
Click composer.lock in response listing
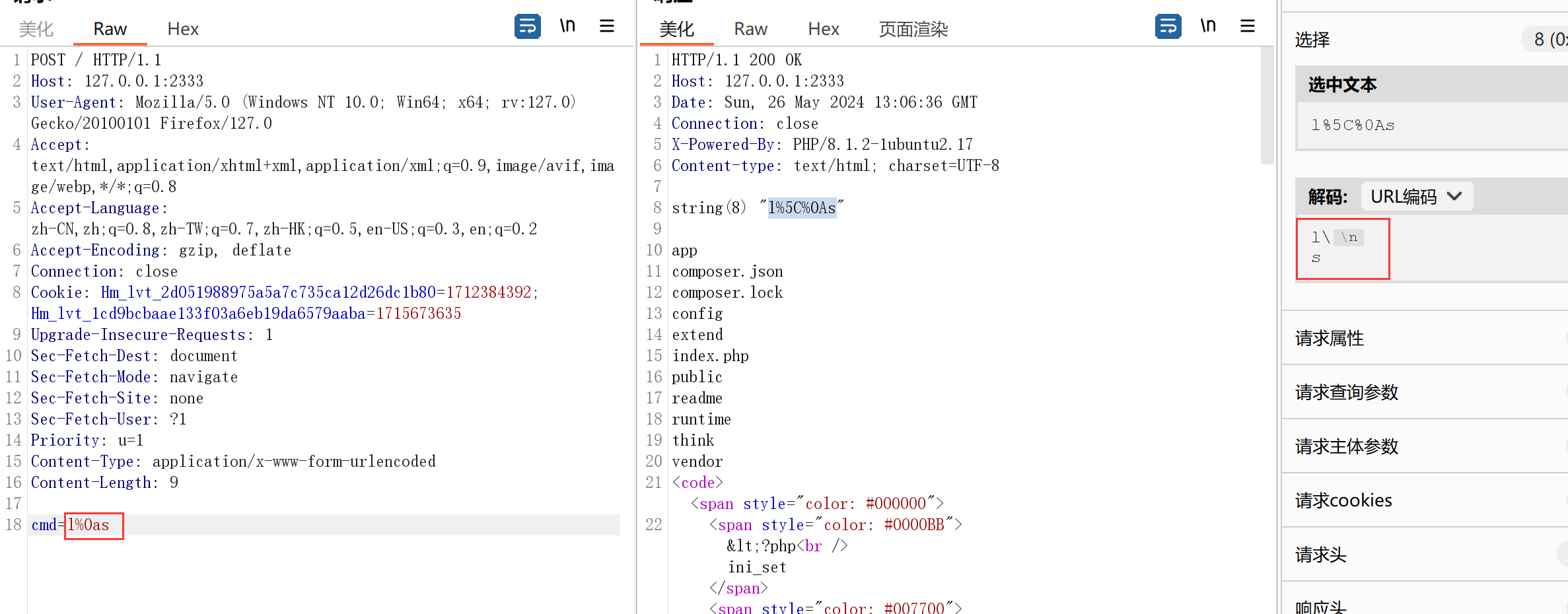pyautogui.click(x=727, y=292)
